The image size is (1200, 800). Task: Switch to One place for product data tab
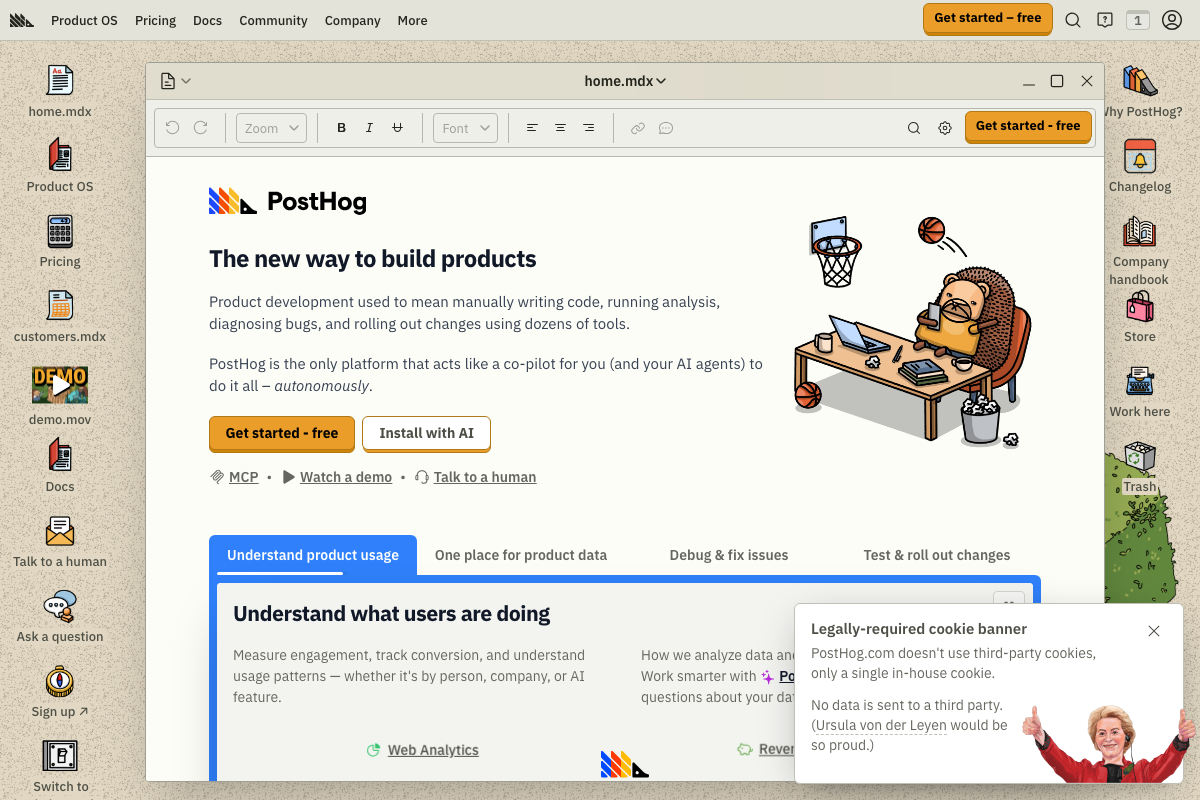tap(521, 555)
